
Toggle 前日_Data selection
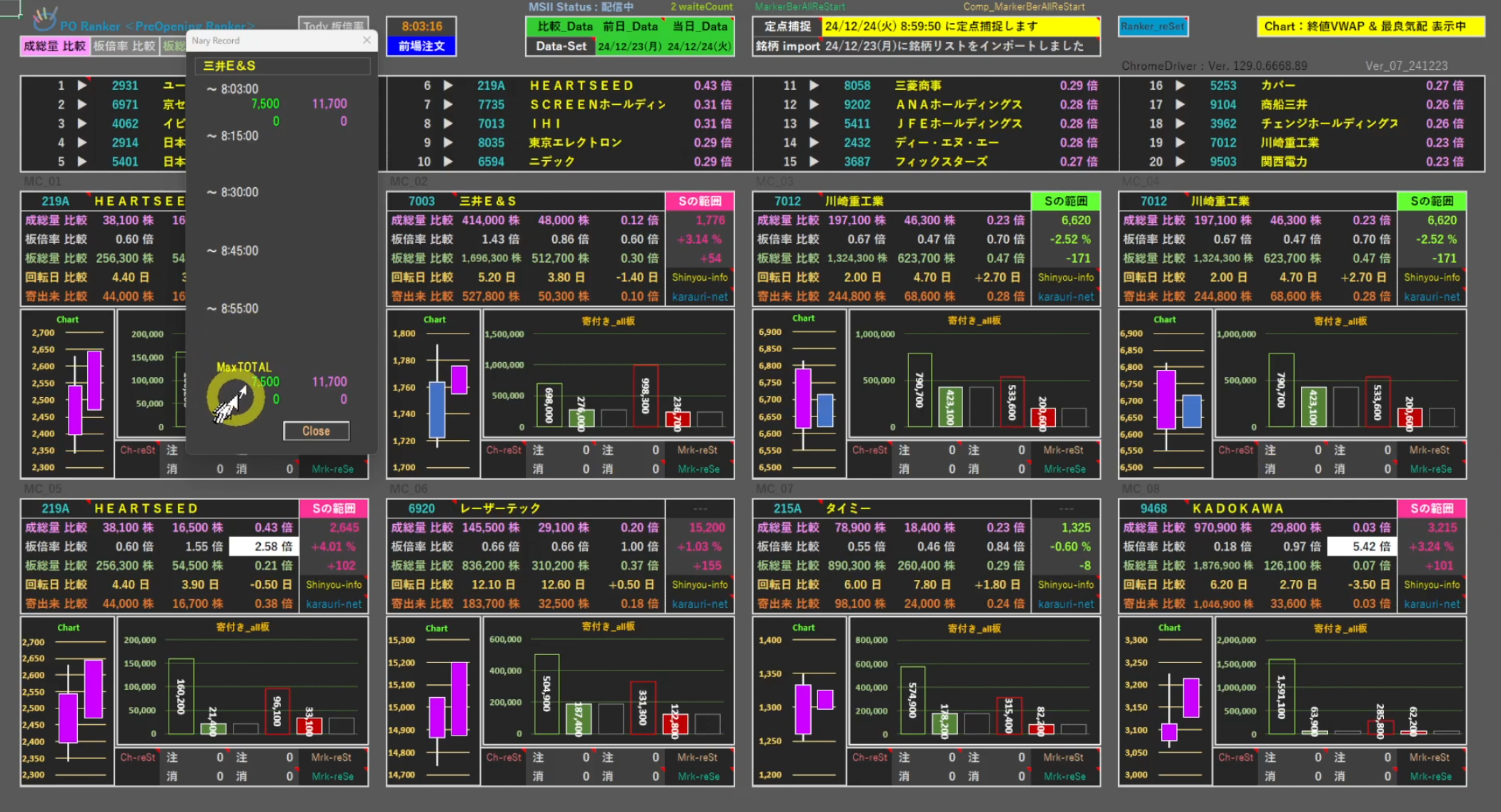(630, 26)
